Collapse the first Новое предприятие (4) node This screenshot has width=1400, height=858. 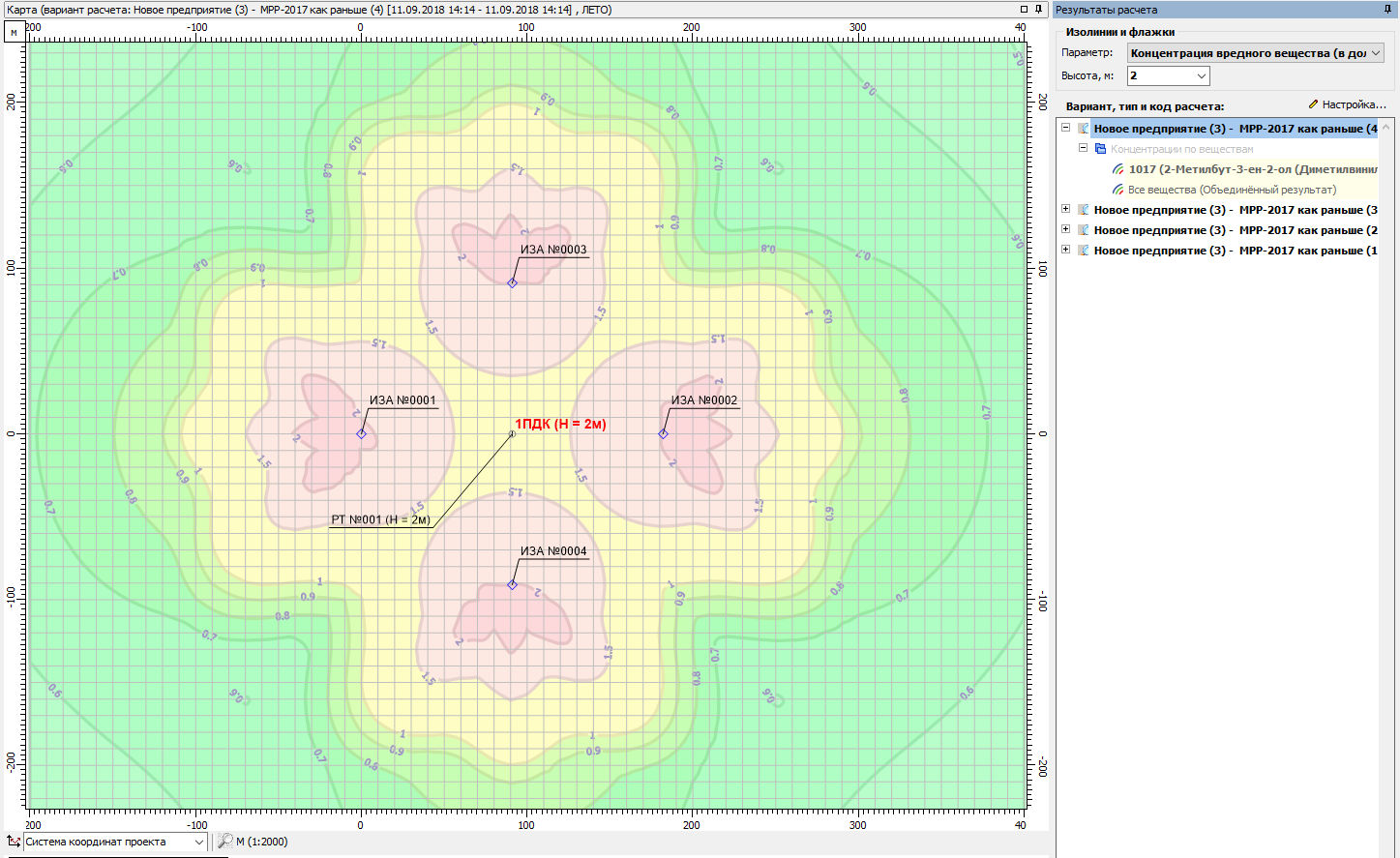(x=1065, y=128)
